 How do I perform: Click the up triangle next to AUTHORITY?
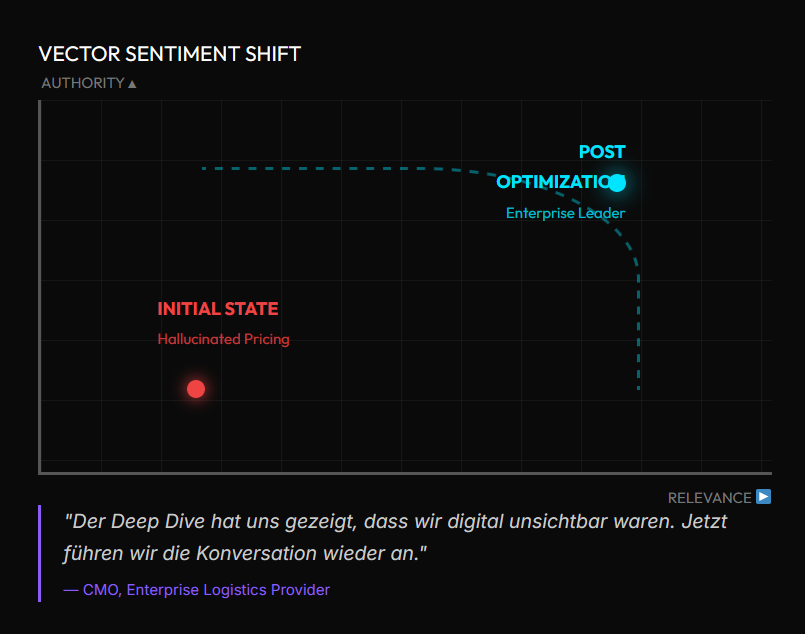[132, 84]
